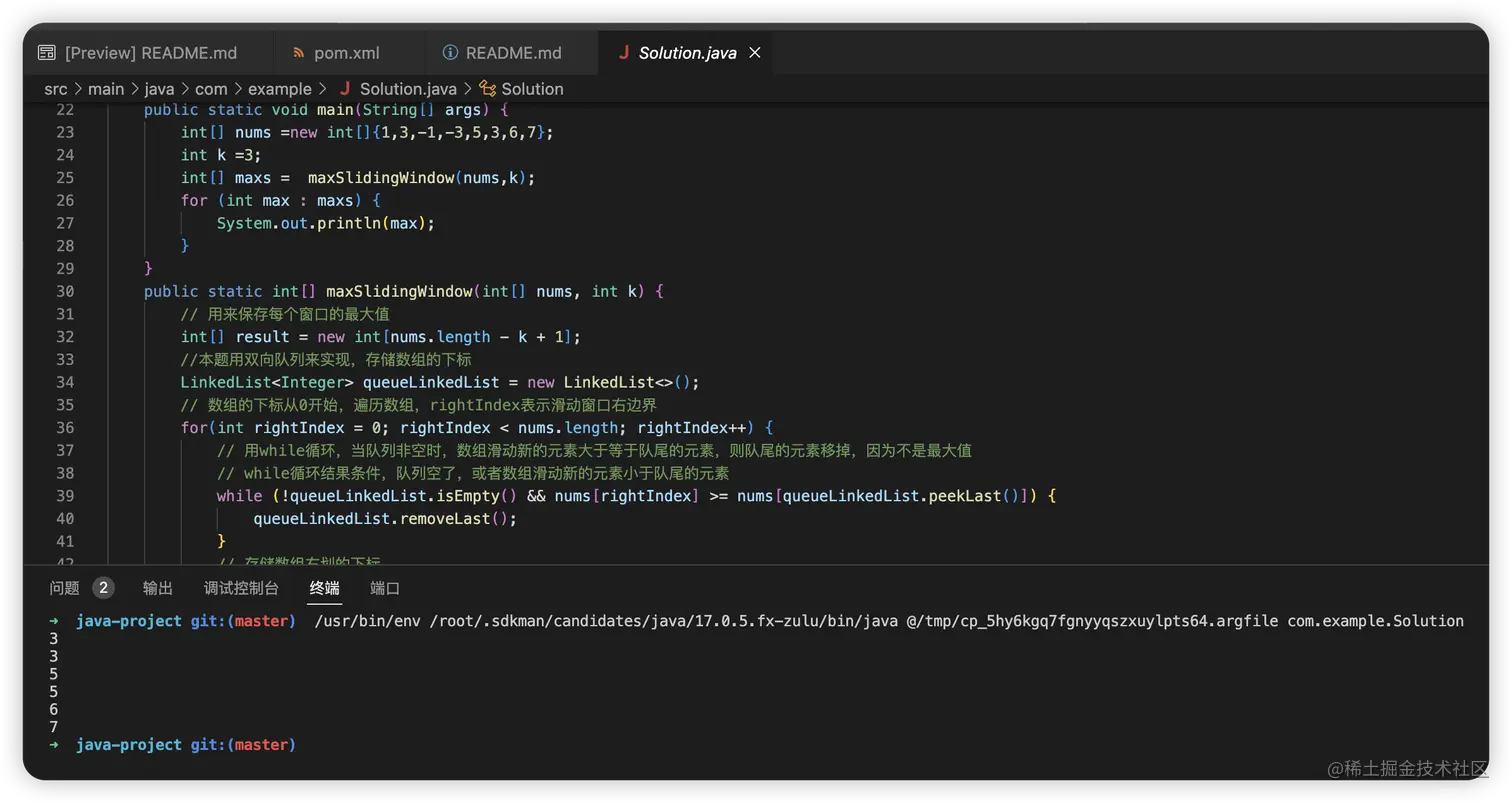Click the Java file icon in breadcrumb
Viewport: 1512px width, 803px height.
(x=345, y=89)
